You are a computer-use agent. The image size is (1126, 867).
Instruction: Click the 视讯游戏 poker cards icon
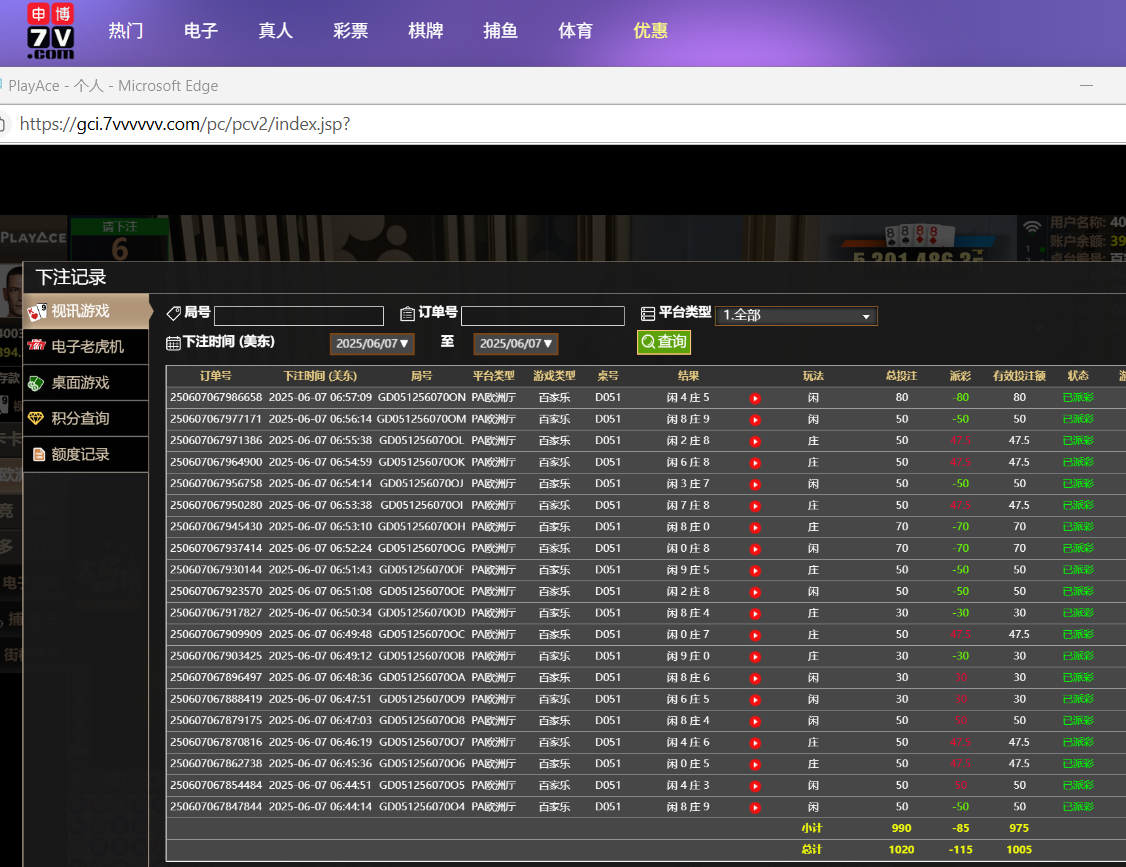pyautogui.click(x=37, y=312)
